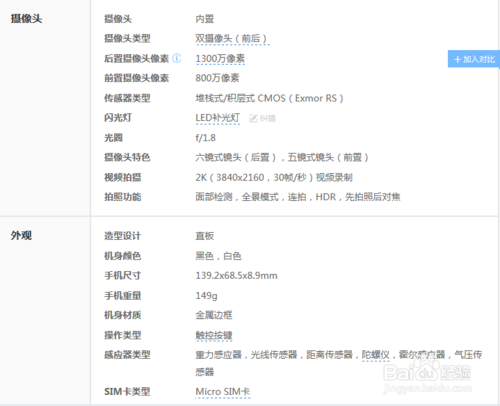Click the 光圈 row label
This screenshot has height=406, width=500.
tap(113, 138)
